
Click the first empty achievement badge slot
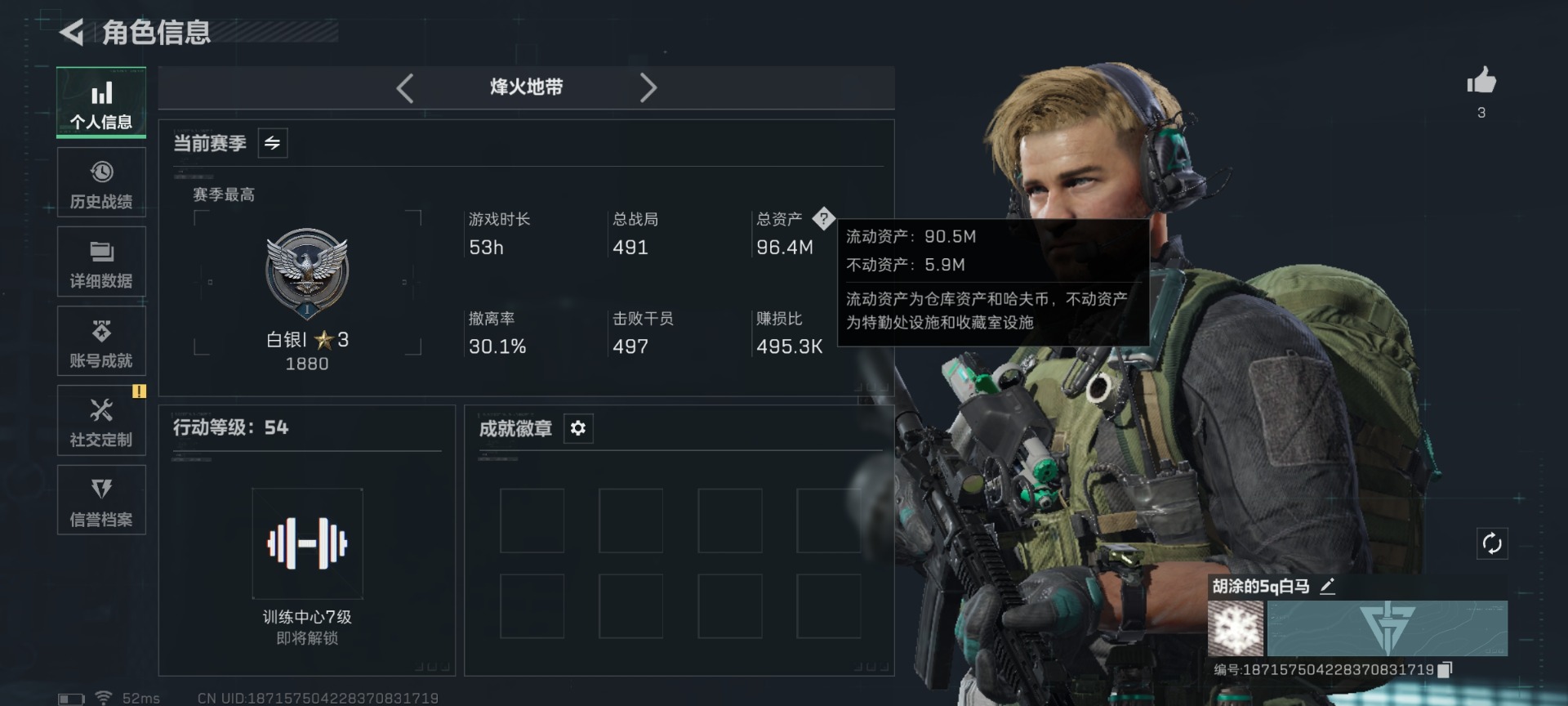click(532, 521)
